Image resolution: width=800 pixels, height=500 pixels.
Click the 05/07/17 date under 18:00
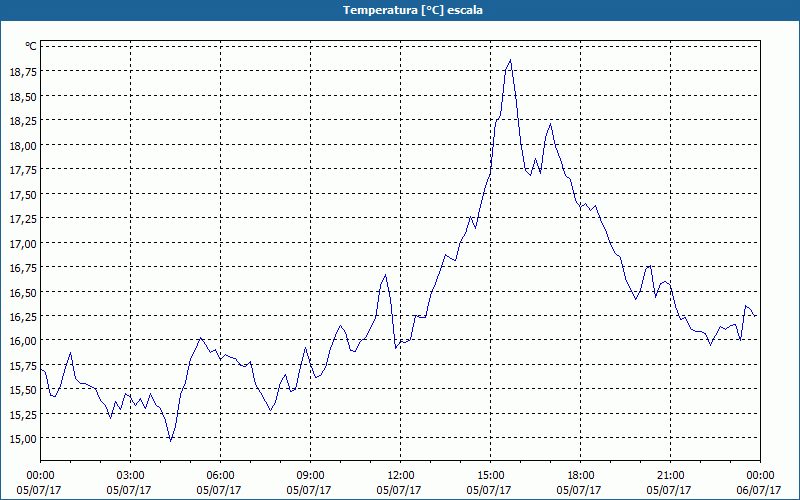pos(579,490)
